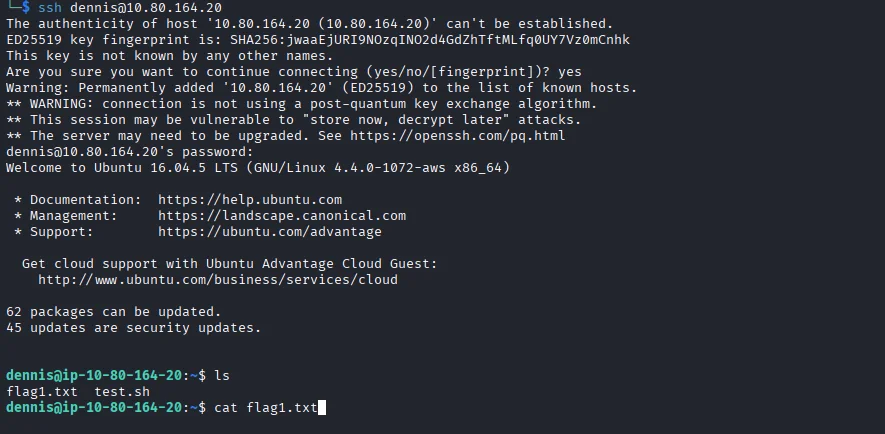Place cursor at the terminal block cursor
Screen dimensions: 885x434
321,407
